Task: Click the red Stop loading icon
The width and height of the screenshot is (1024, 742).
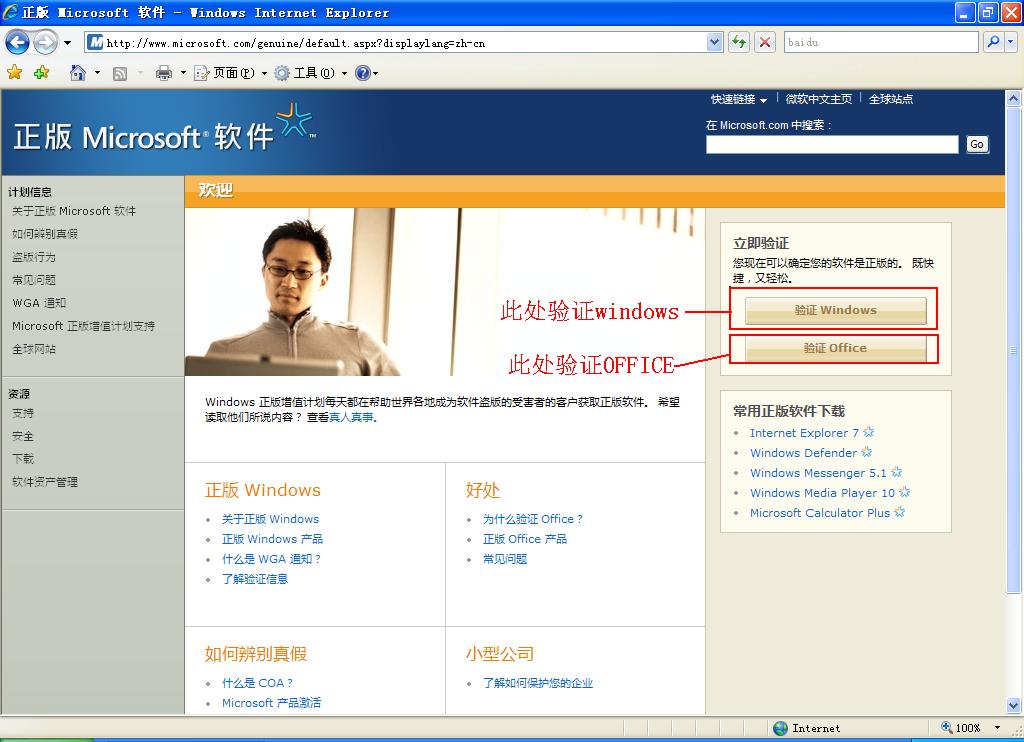Action: click(x=765, y=42)
